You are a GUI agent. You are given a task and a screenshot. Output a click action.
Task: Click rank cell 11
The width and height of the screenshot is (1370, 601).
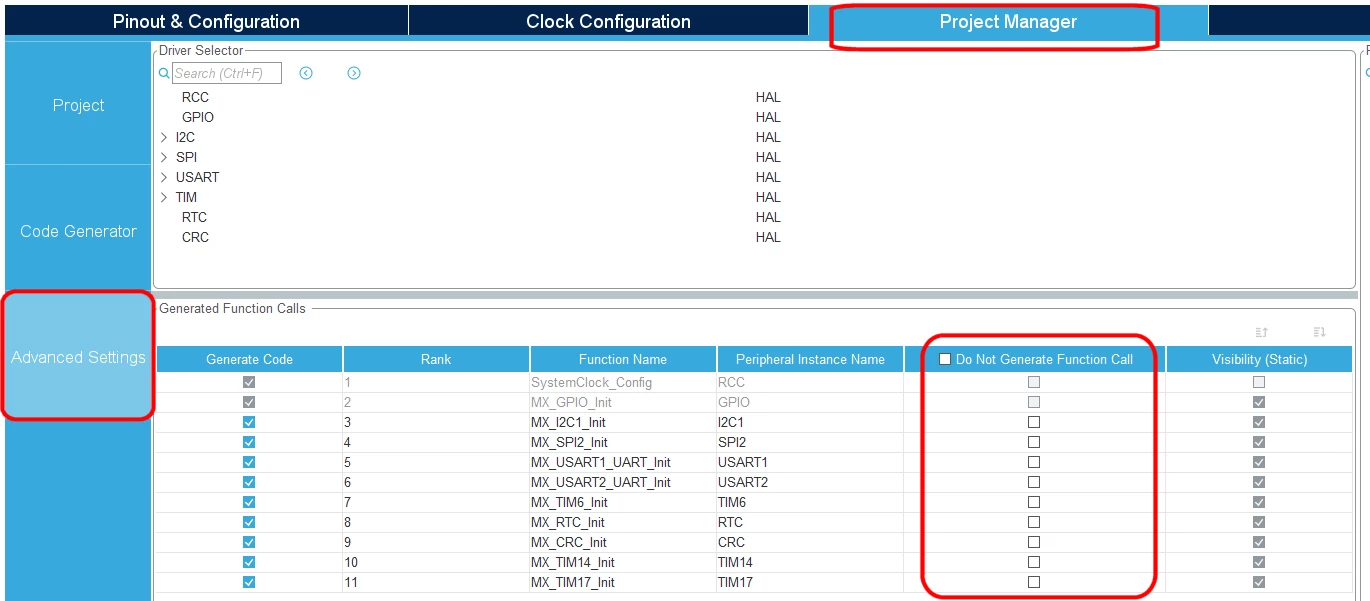point(436,582)
